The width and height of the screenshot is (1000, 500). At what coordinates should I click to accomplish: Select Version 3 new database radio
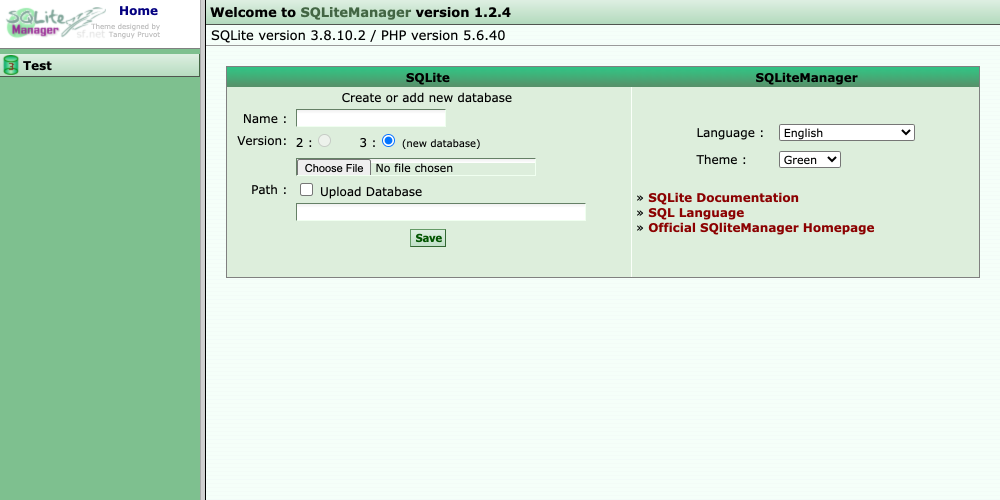click(389, 141)
